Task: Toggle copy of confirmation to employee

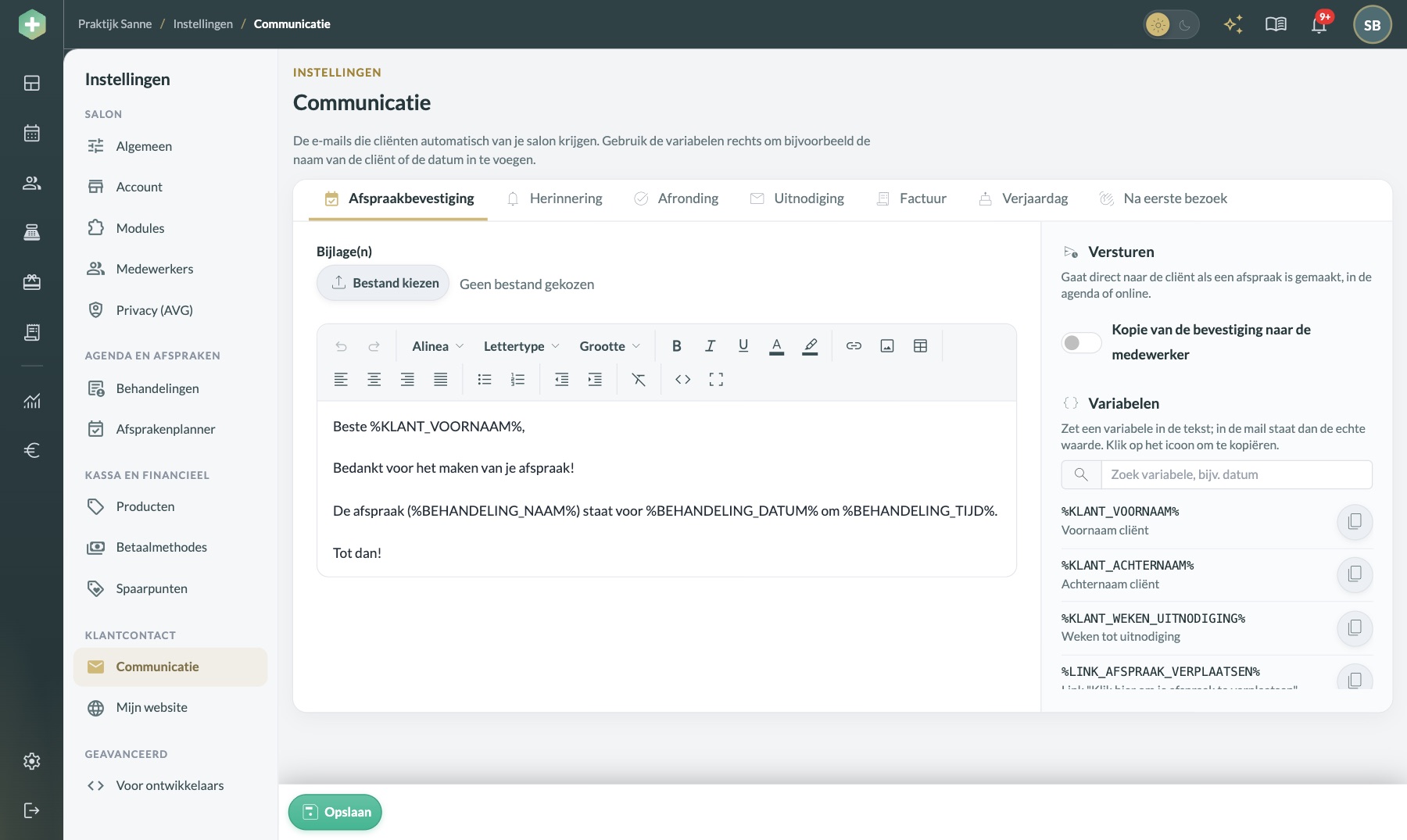Action: pos(1081,342)
